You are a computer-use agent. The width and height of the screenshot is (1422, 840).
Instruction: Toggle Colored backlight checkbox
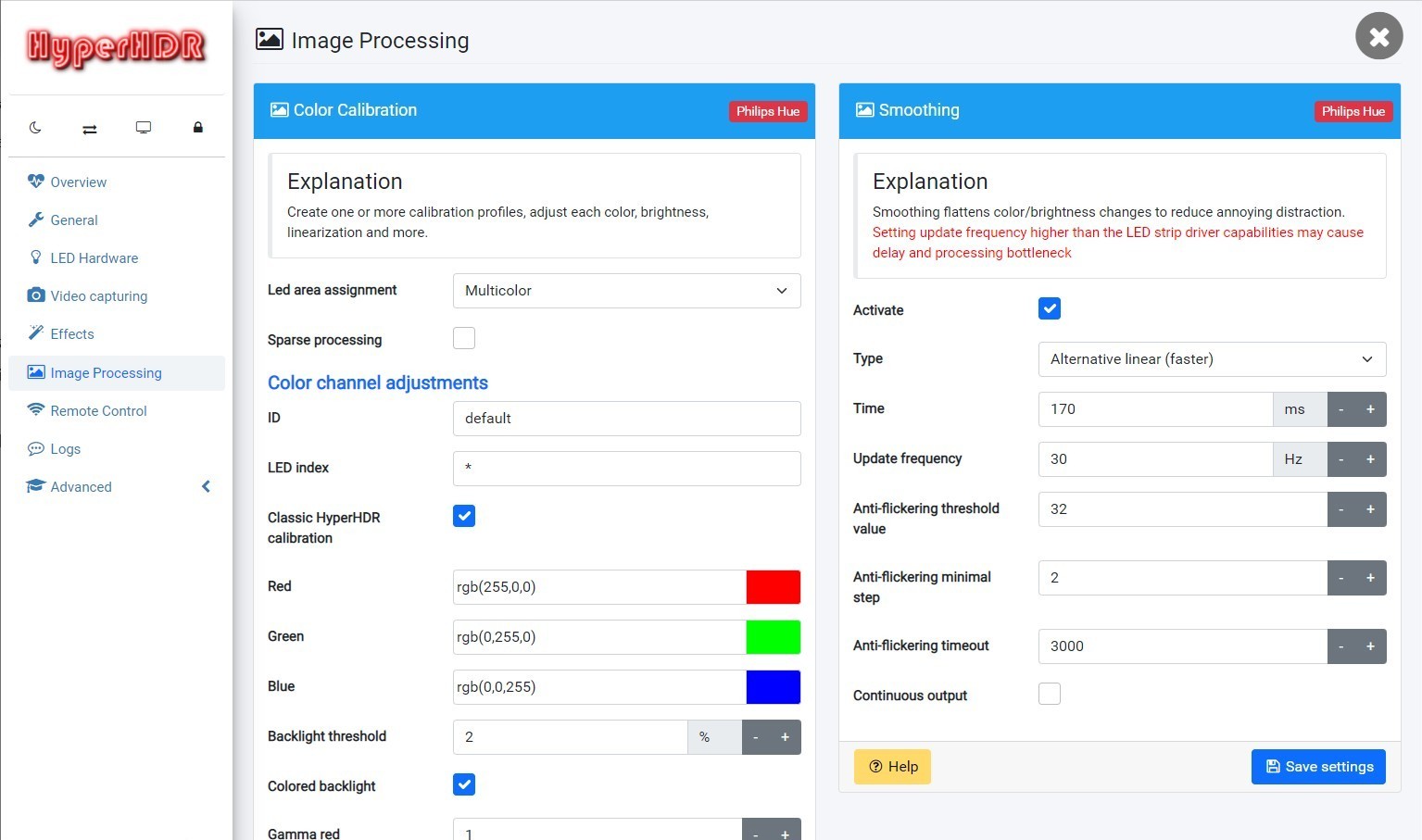(x=464, y=784)
